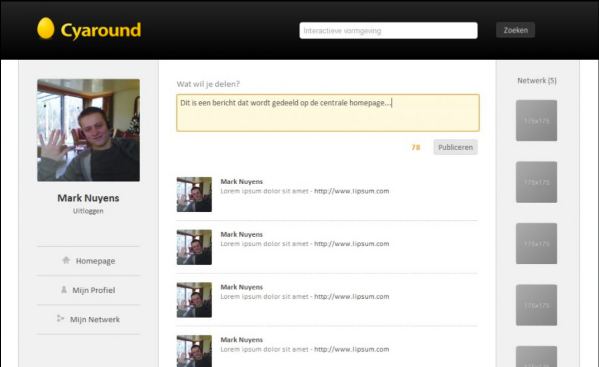Viewport: 599px width, 367px height.
Task: Click the author name on the fourth post
Action: point(241,340)
